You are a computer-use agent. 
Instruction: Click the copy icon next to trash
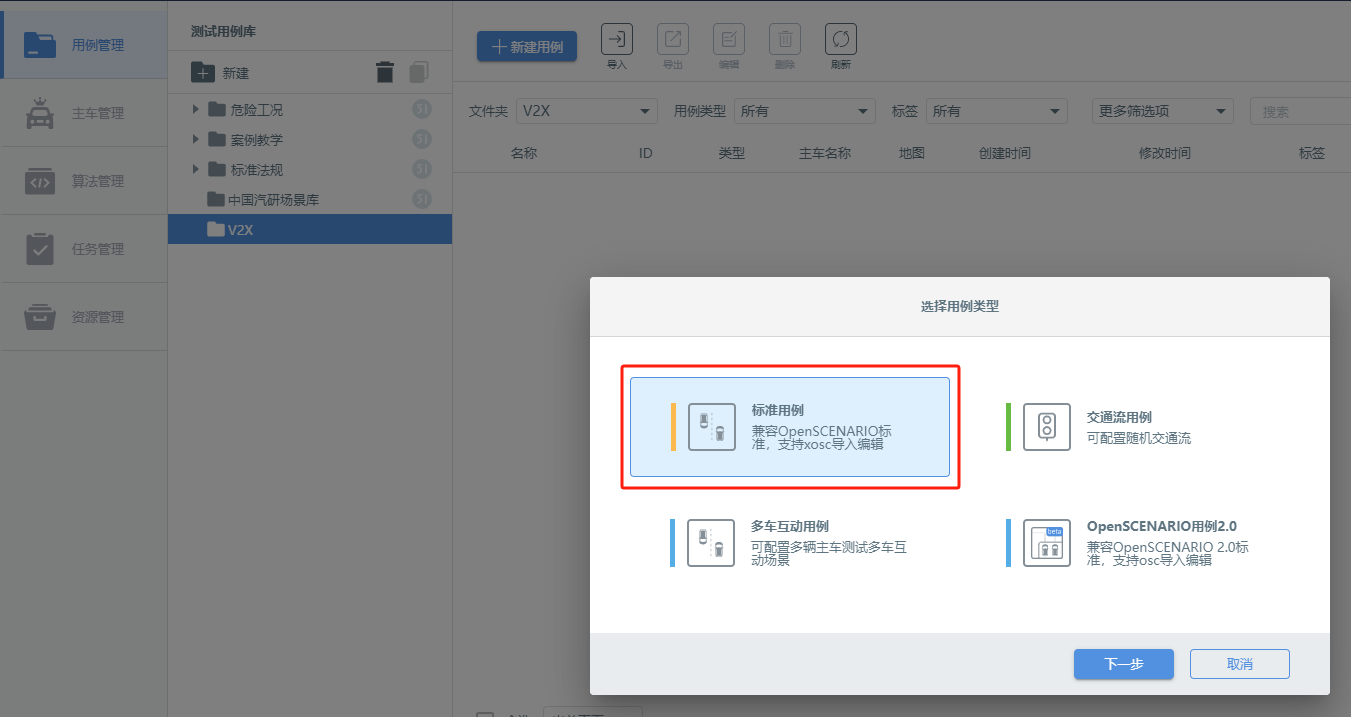point(419,72)
